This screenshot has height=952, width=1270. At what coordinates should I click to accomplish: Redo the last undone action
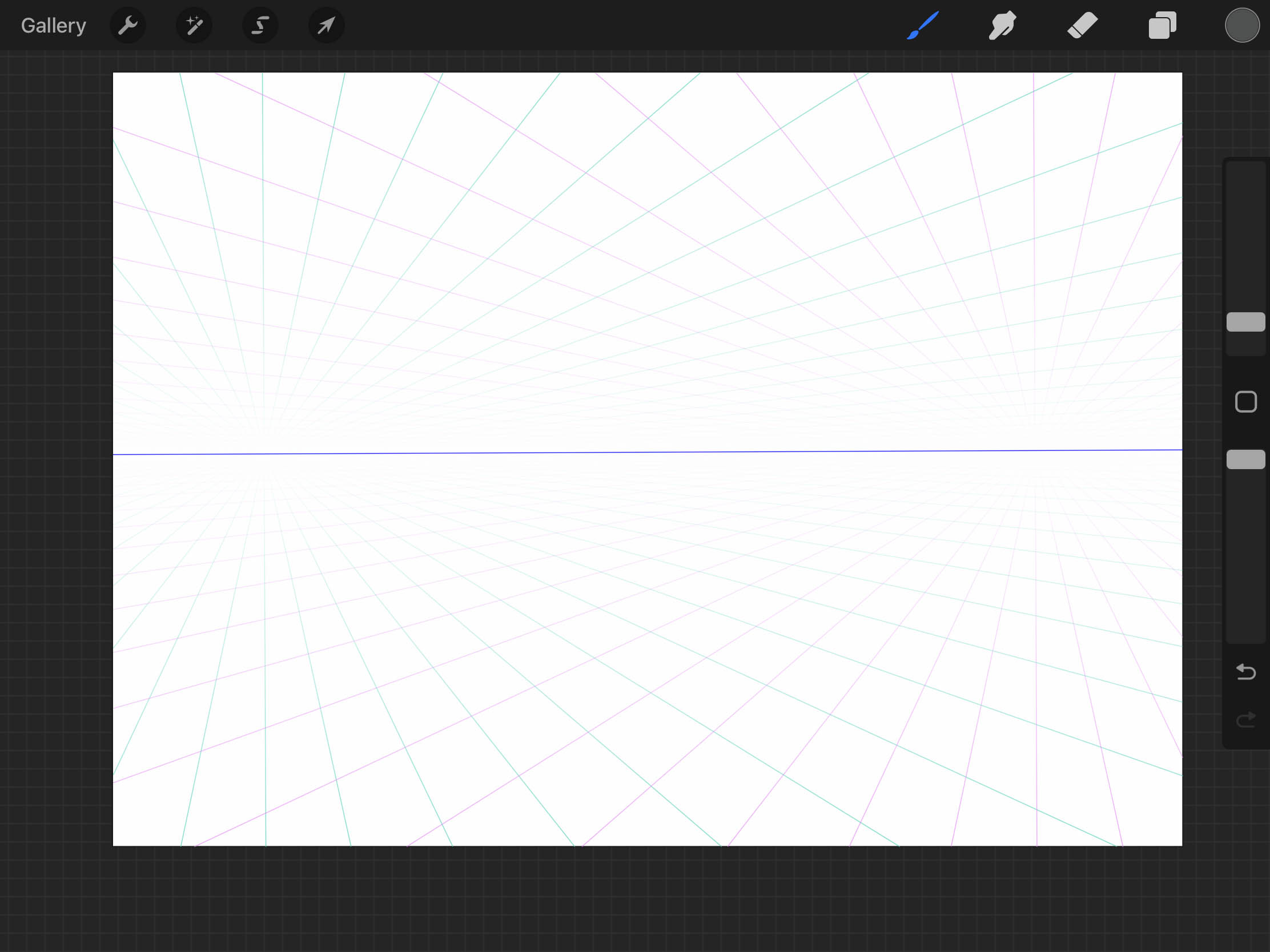[x=1246, y=720]
